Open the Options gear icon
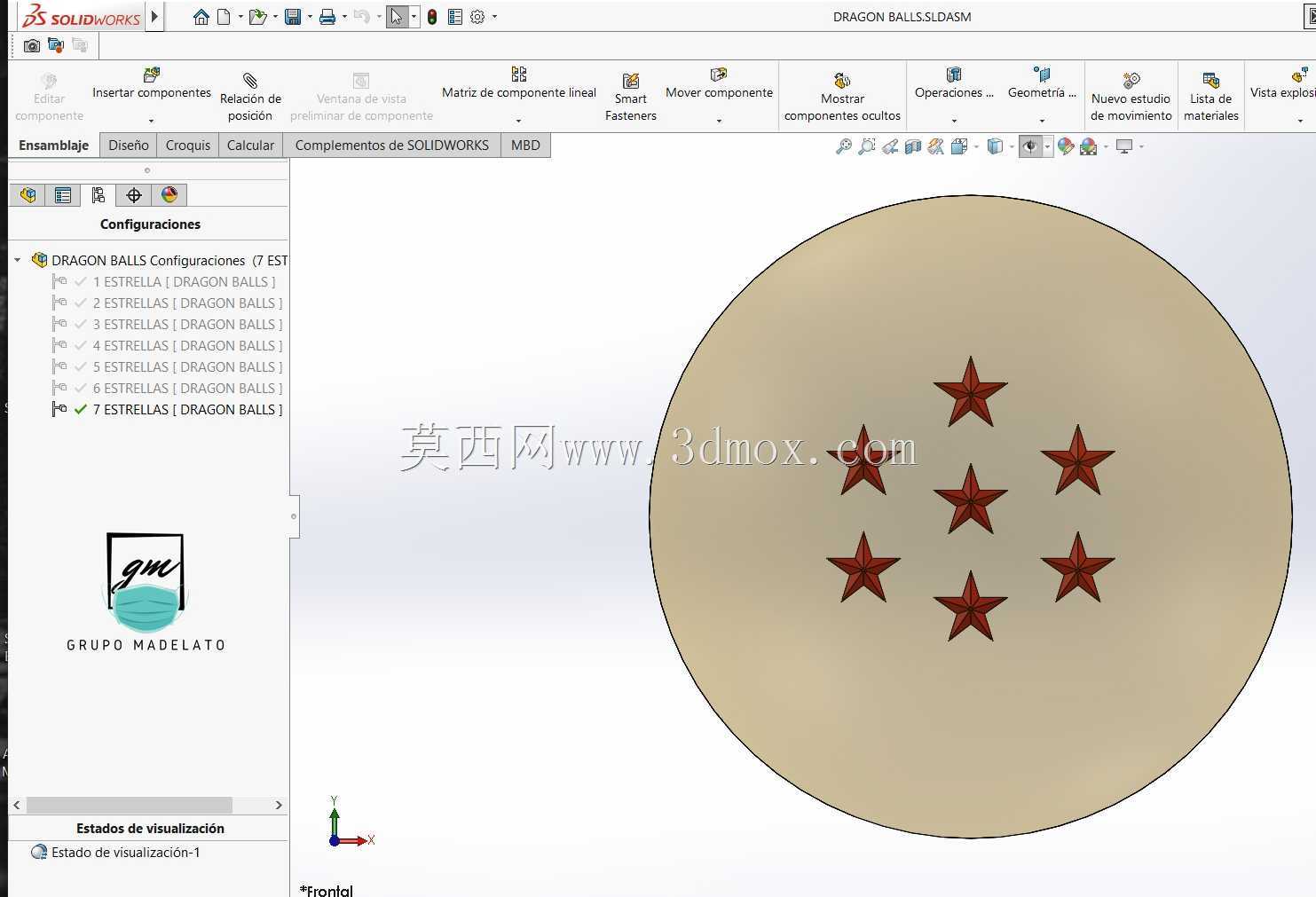Viewport: 1316px width, 897px height. pos(477,17)
